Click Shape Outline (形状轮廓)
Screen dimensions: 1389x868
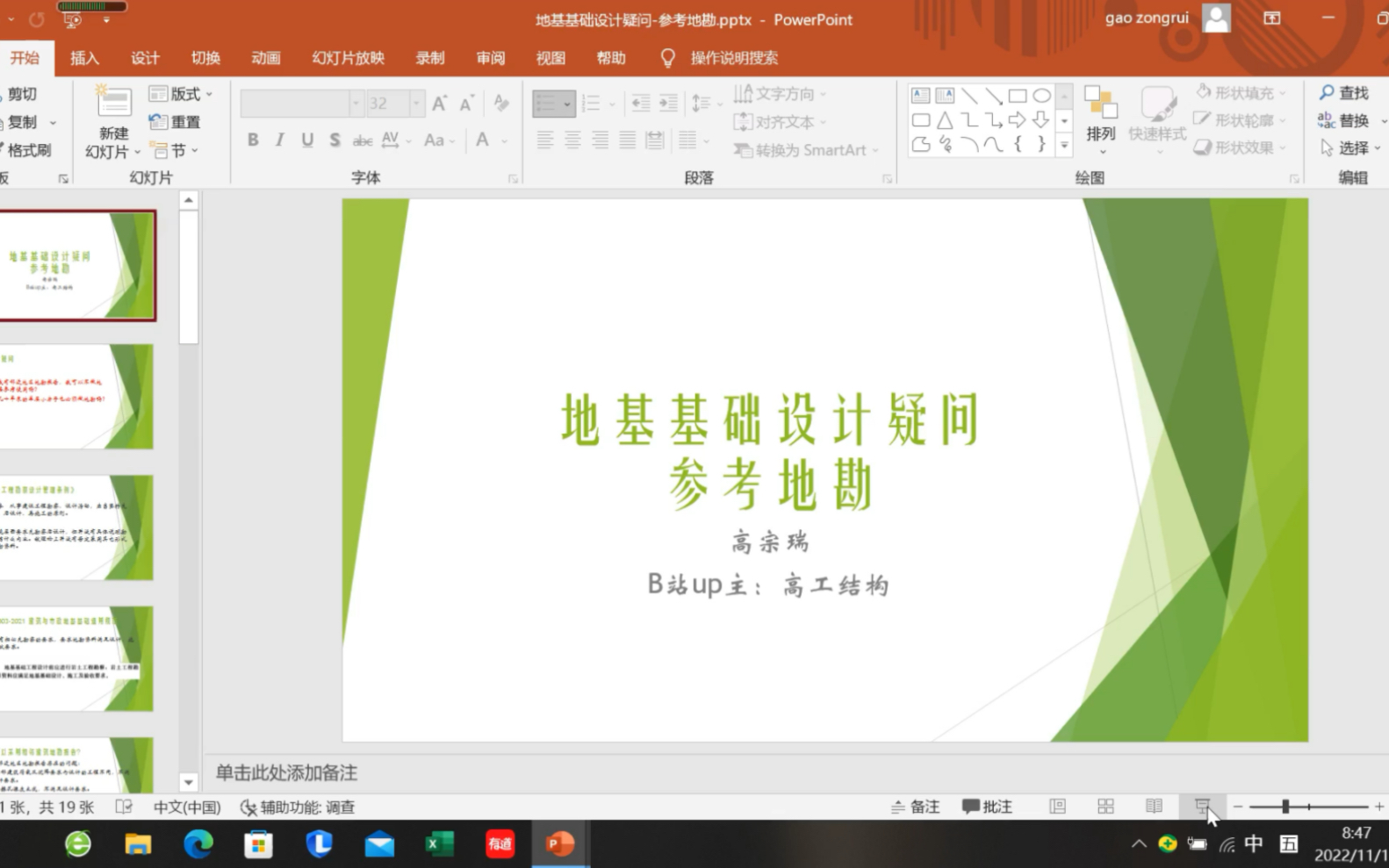pyautogui.click(x=1240, y=120)
